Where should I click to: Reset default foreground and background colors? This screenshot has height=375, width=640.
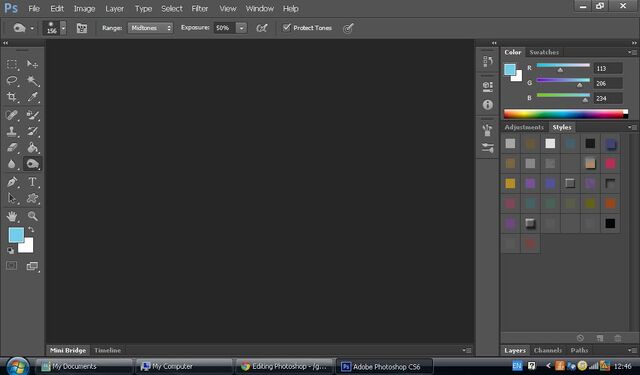click(x=11, y=251)
